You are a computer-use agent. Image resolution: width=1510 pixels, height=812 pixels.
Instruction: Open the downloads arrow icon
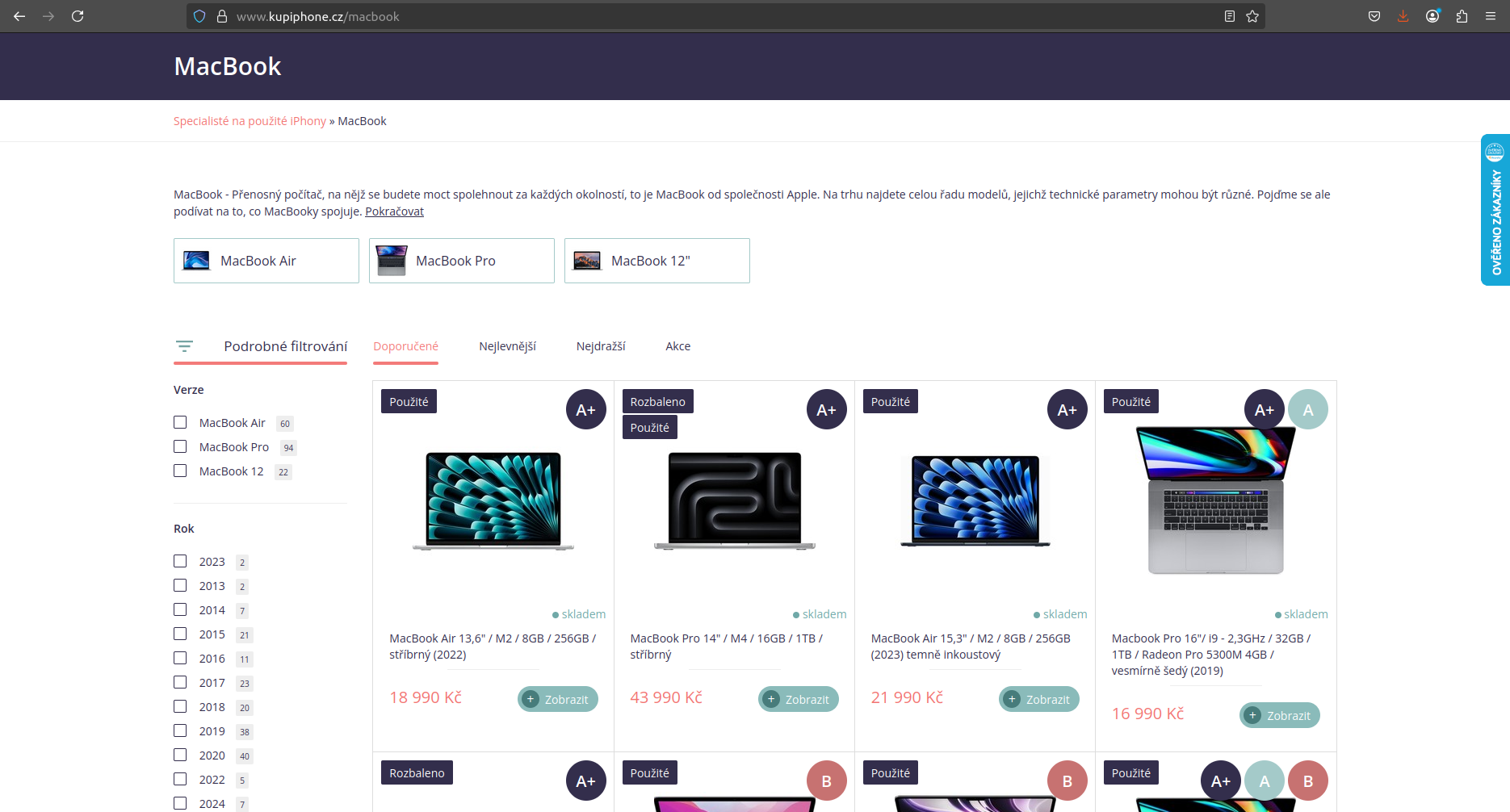tap(1403, 16)
